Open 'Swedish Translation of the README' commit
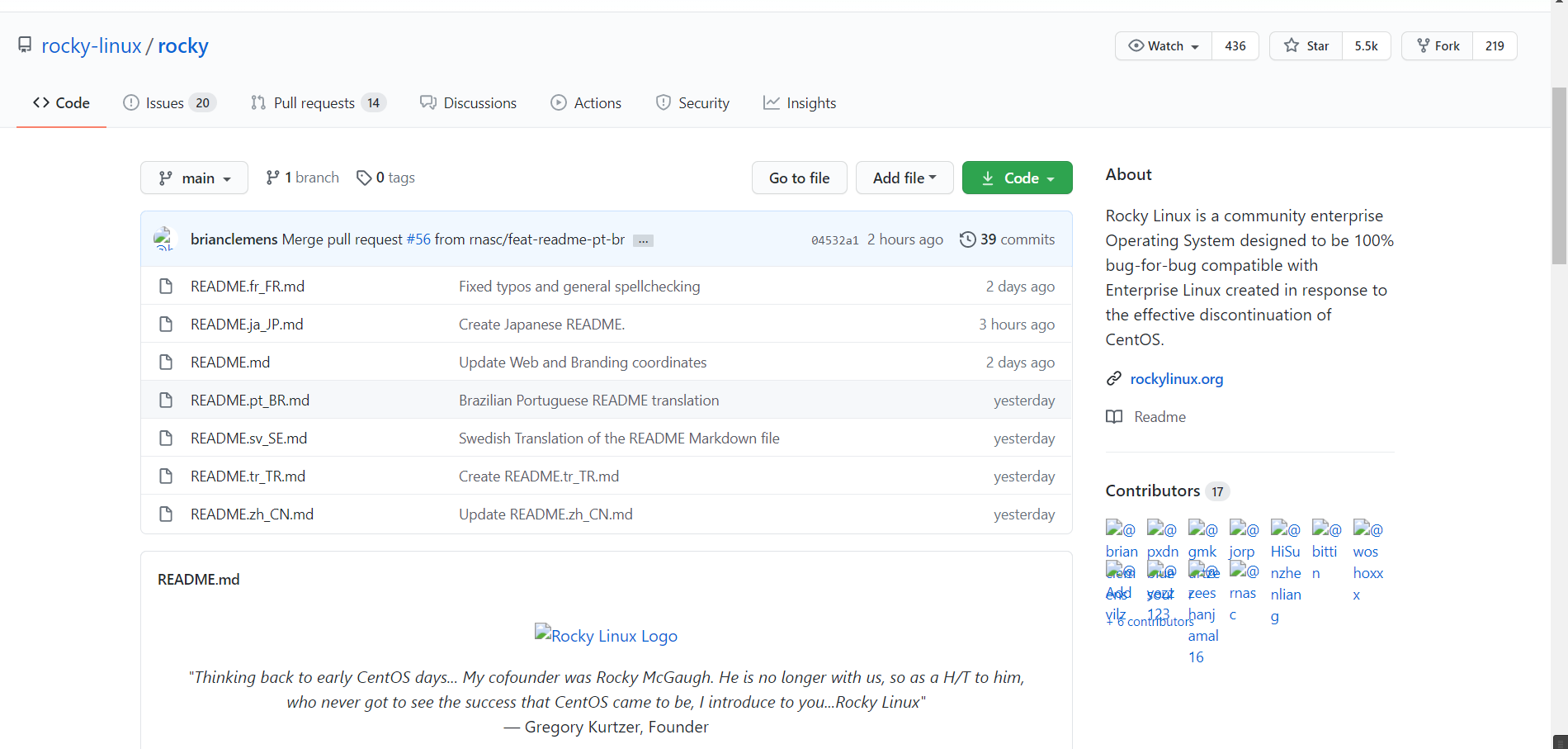 click(x=619, y=438)
